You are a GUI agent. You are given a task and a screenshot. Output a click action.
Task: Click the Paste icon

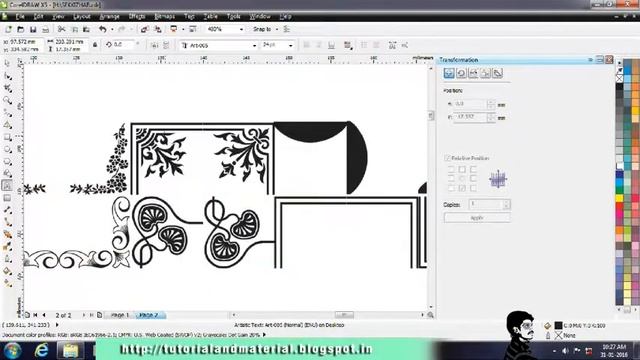point(86,29)
